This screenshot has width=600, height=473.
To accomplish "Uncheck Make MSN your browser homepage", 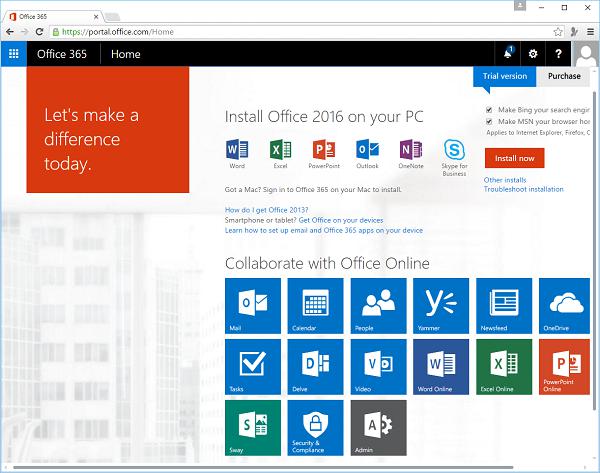I will coord(489,121).
